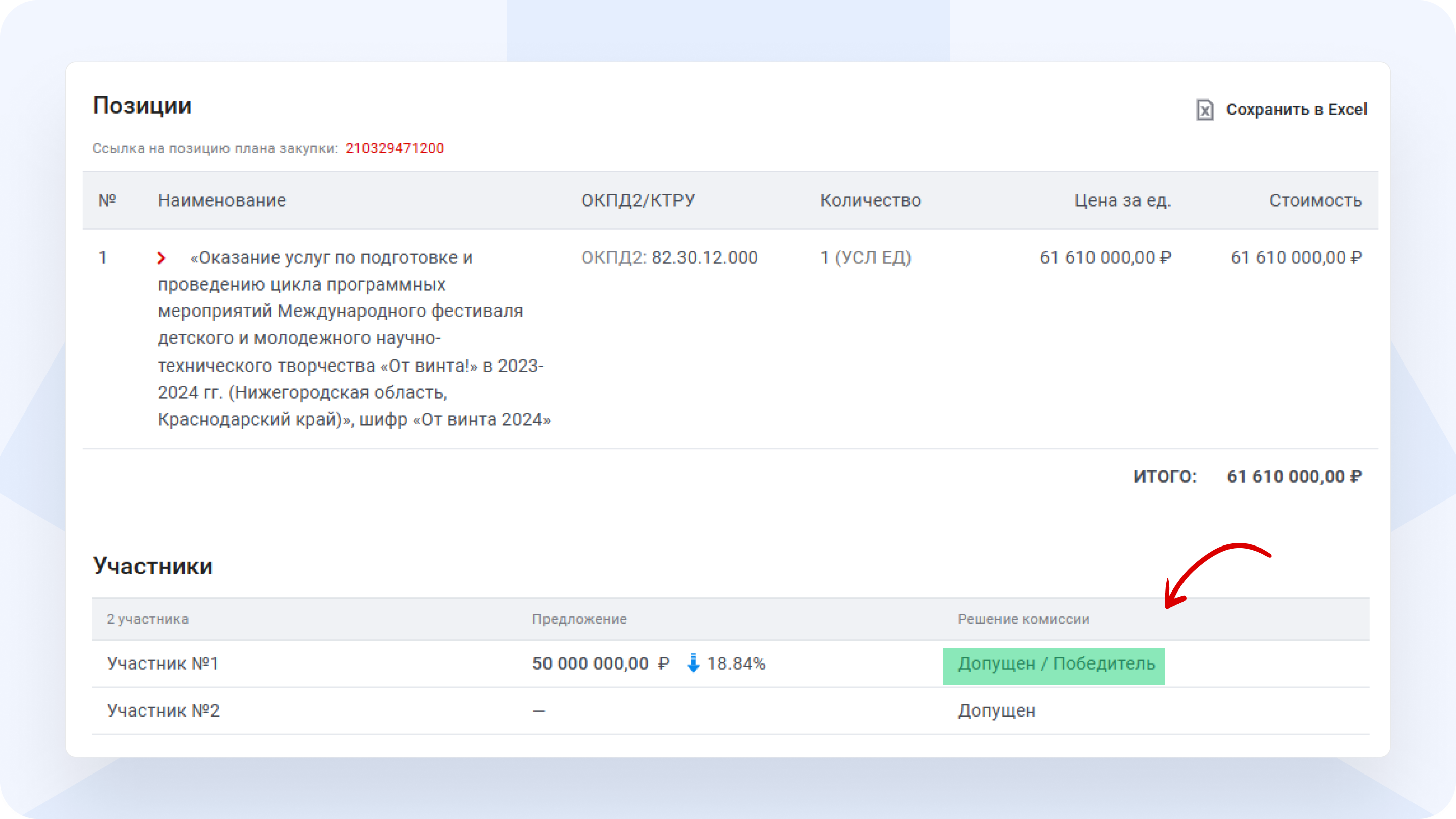Select "Участник №2" row
The height and width of the screenshot is (819, 1456).
pos(163,710)
